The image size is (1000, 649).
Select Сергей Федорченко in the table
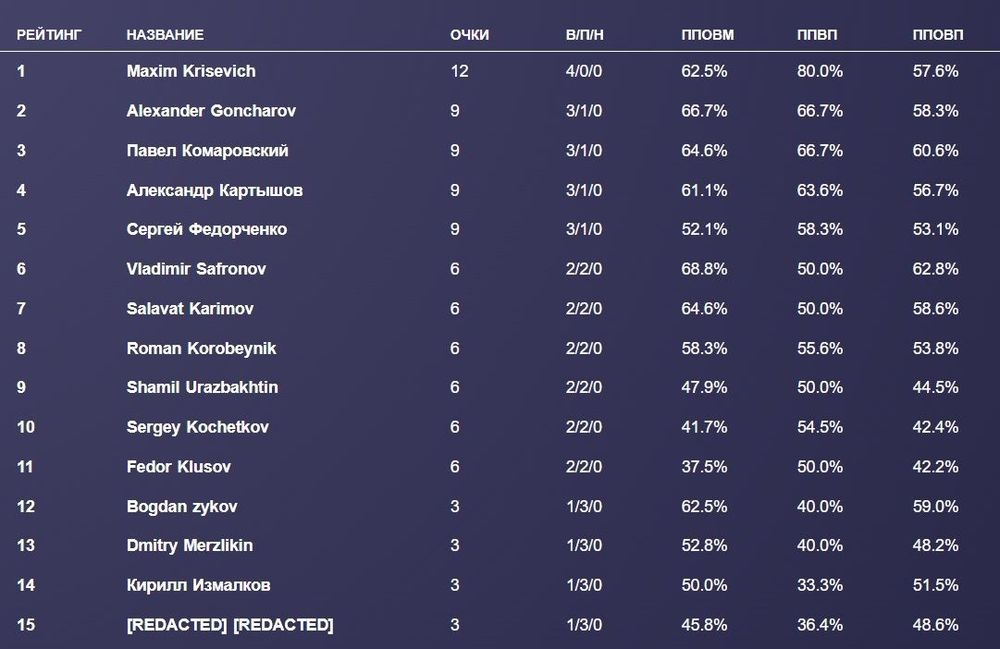[207, 230]
